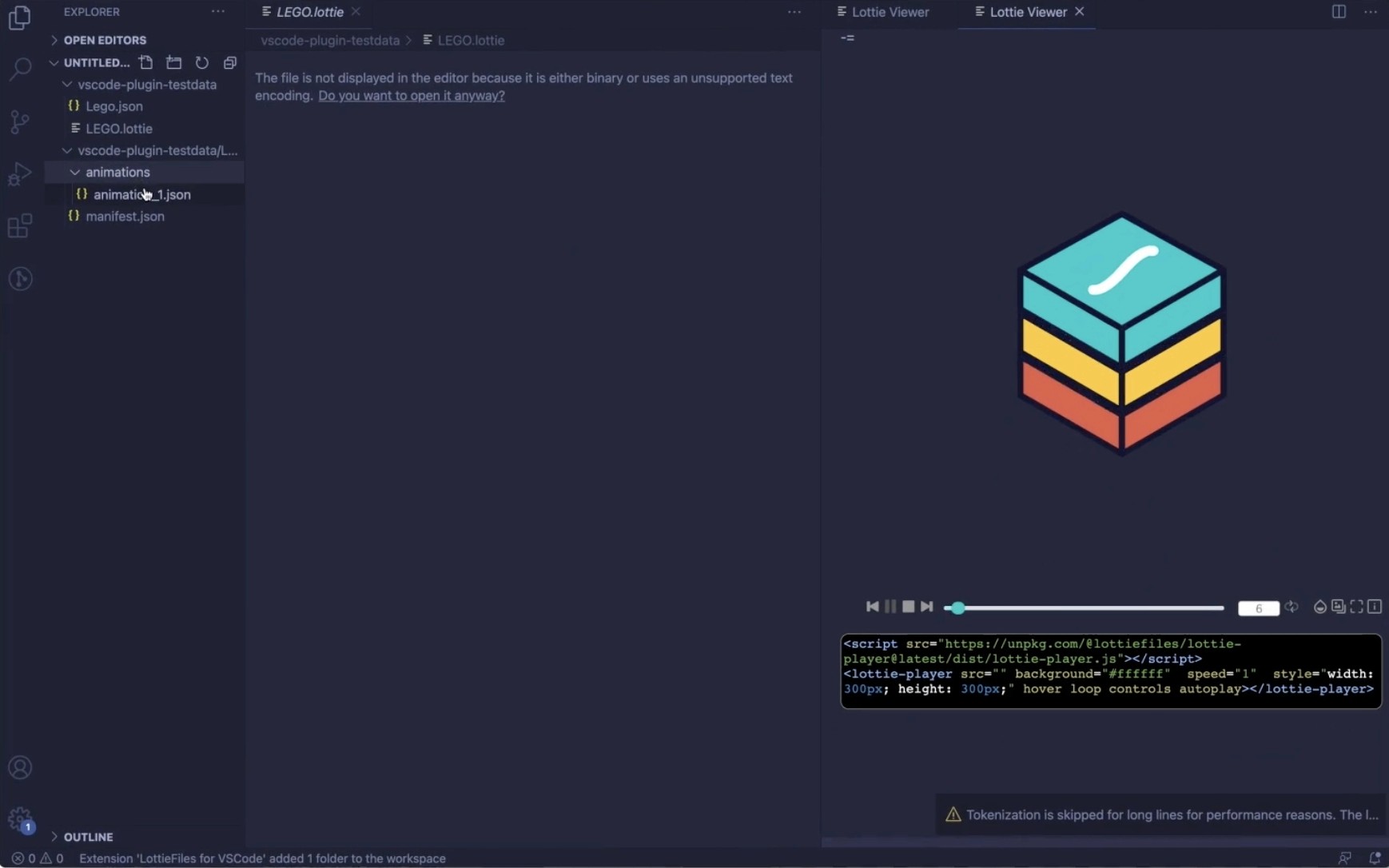Pause the Lottie animation playback
1389x868 pixels.
pyautogui.click(x=891, y=607)
